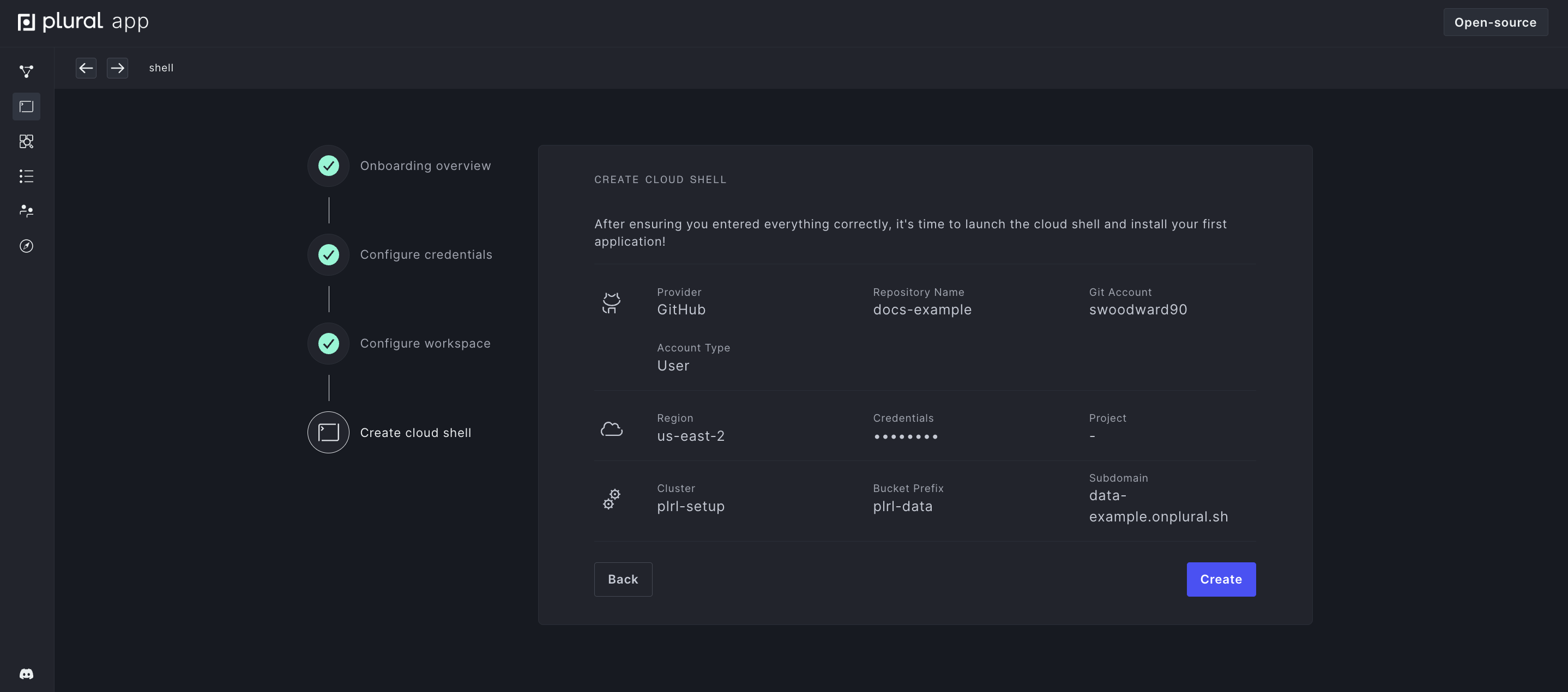The height and width of the screenshot is (692, 1568).
Task: Open Discord icon at sidebar bottom
Action: tap(26, 674)
